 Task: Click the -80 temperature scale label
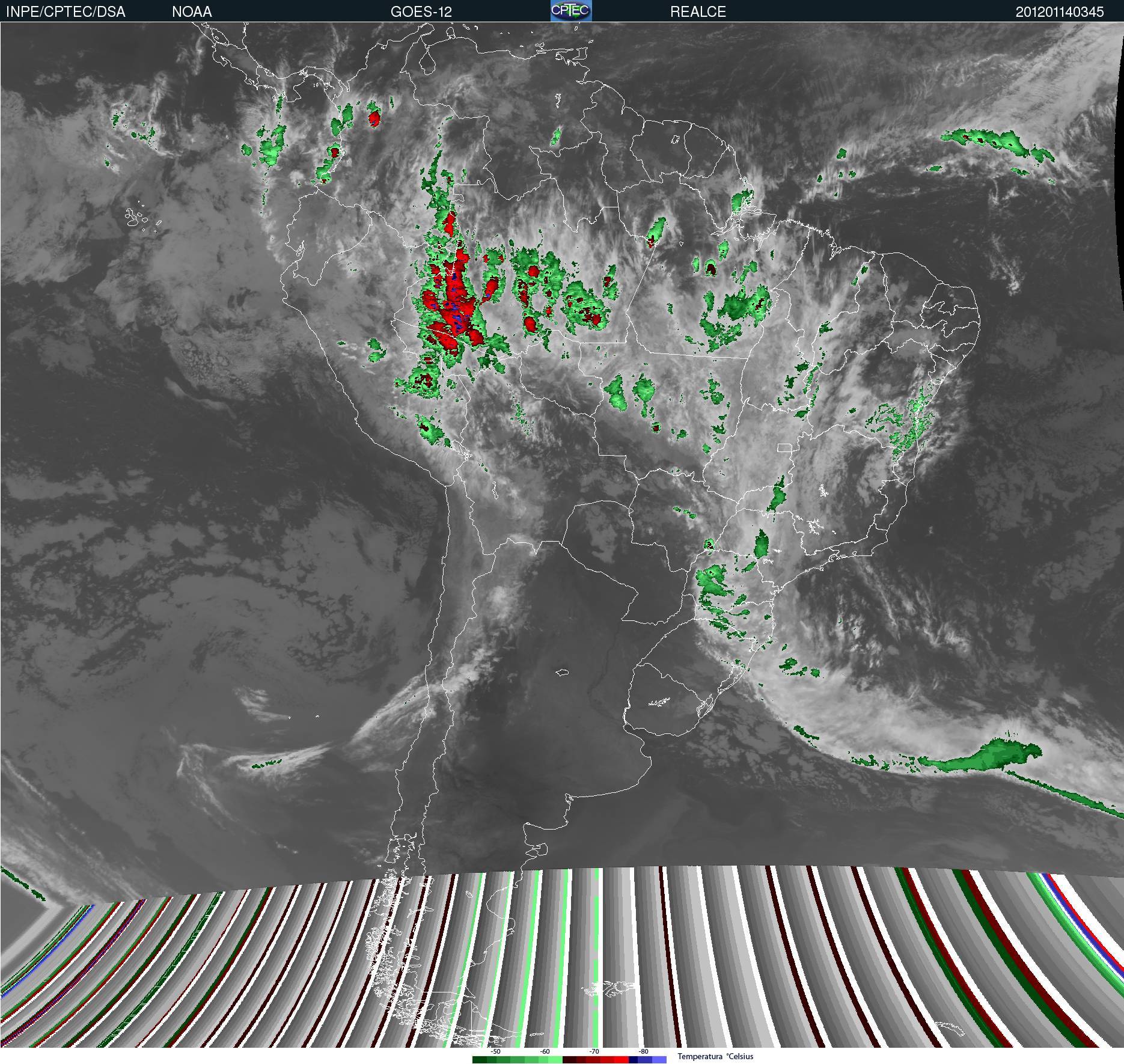pyautogui.click(x=644, y=1051)
